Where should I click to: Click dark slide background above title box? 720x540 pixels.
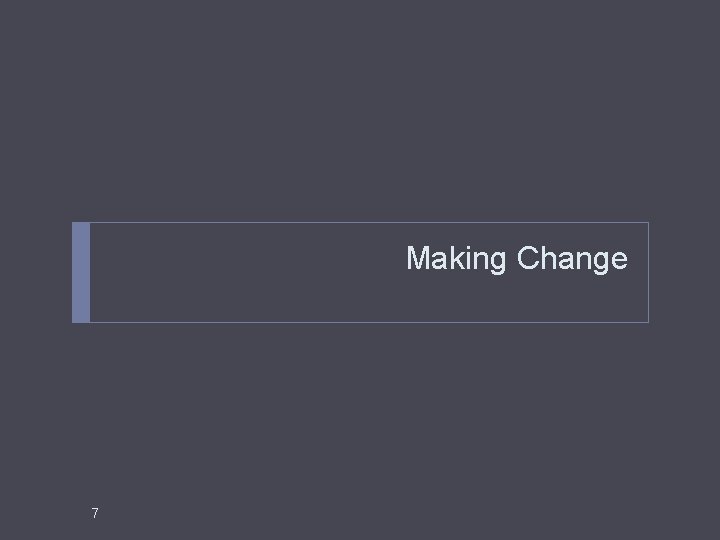360,110
